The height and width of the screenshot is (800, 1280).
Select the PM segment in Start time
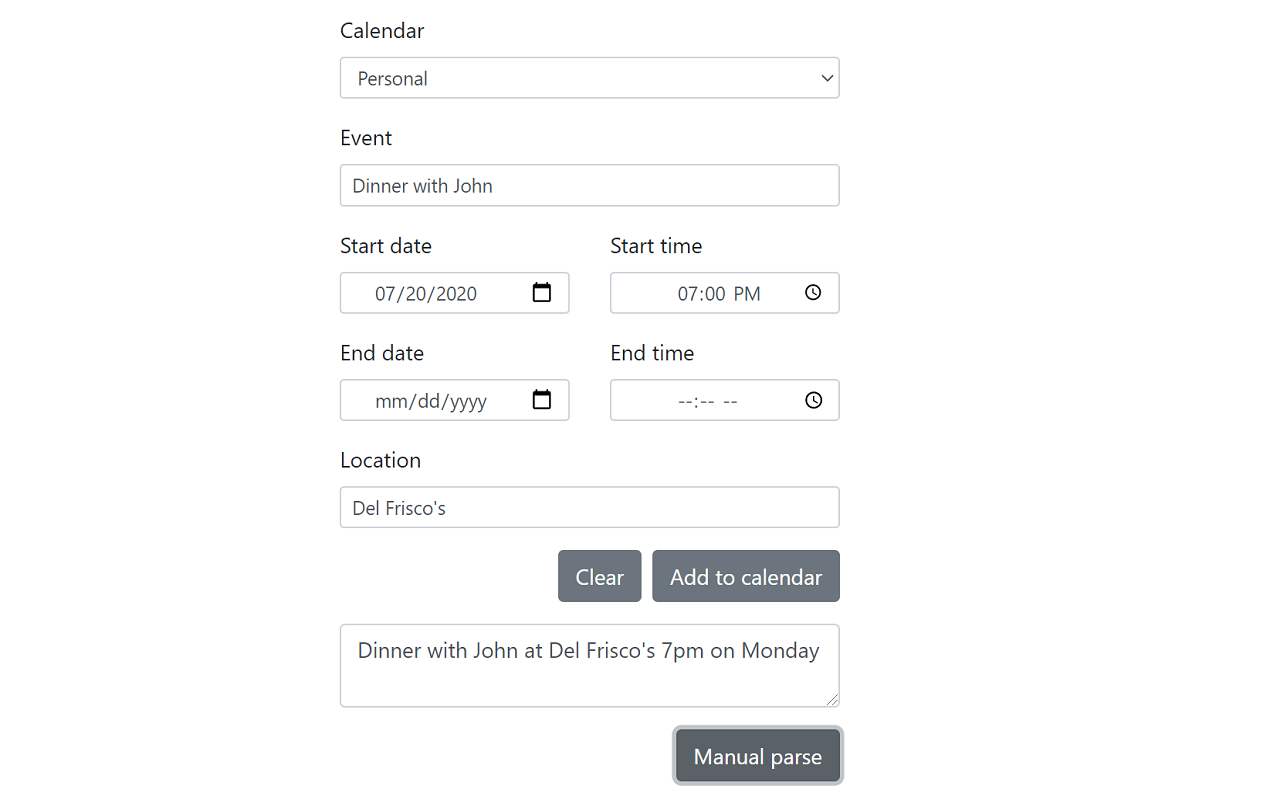747,294
